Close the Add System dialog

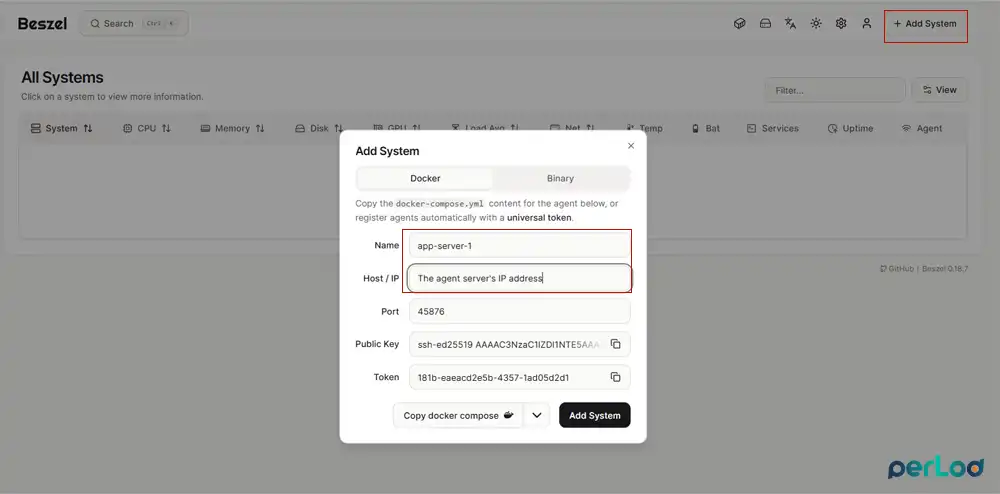[631, 146]
